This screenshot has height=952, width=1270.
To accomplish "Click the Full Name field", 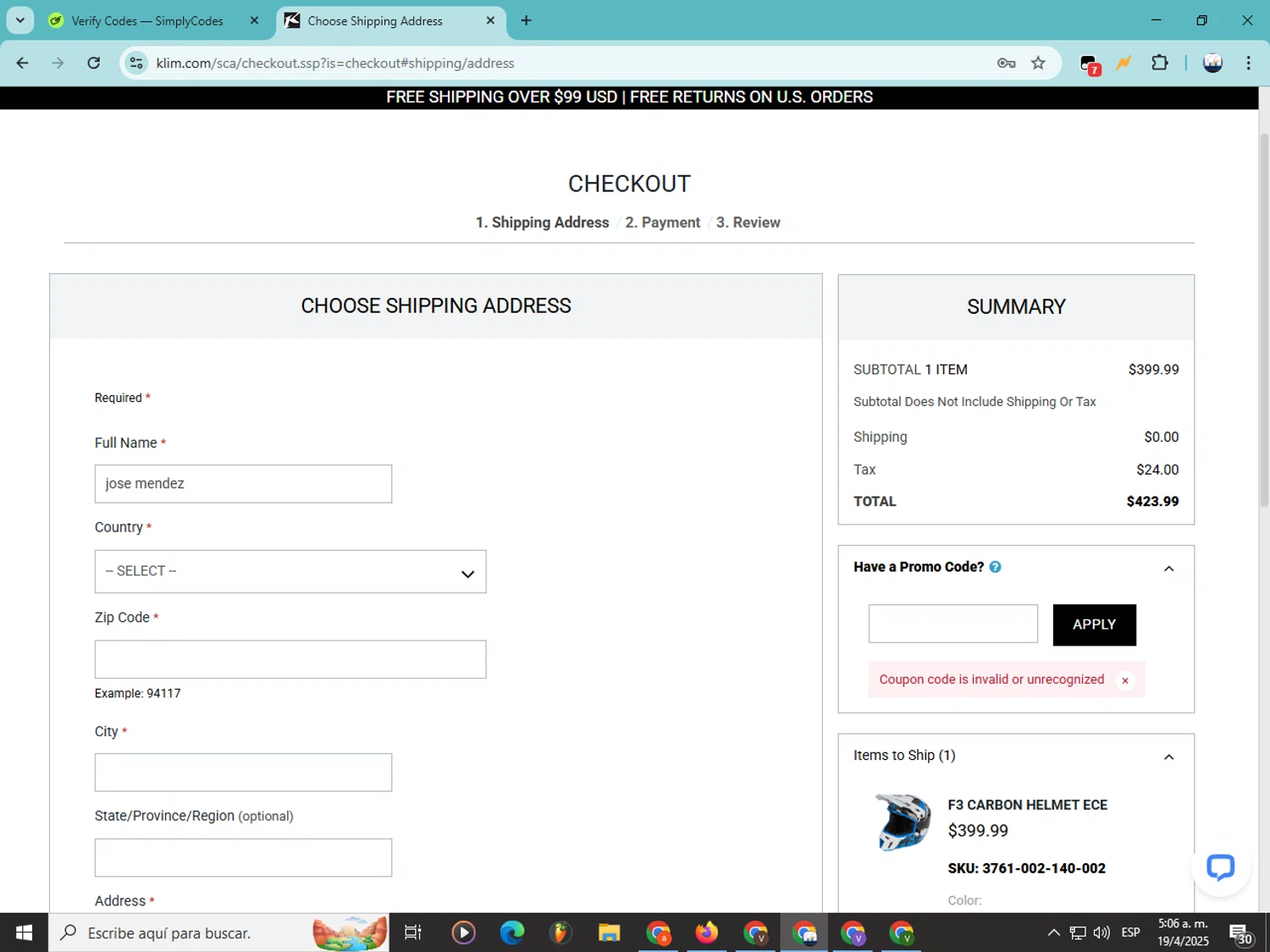I will (x=243, y=484).
